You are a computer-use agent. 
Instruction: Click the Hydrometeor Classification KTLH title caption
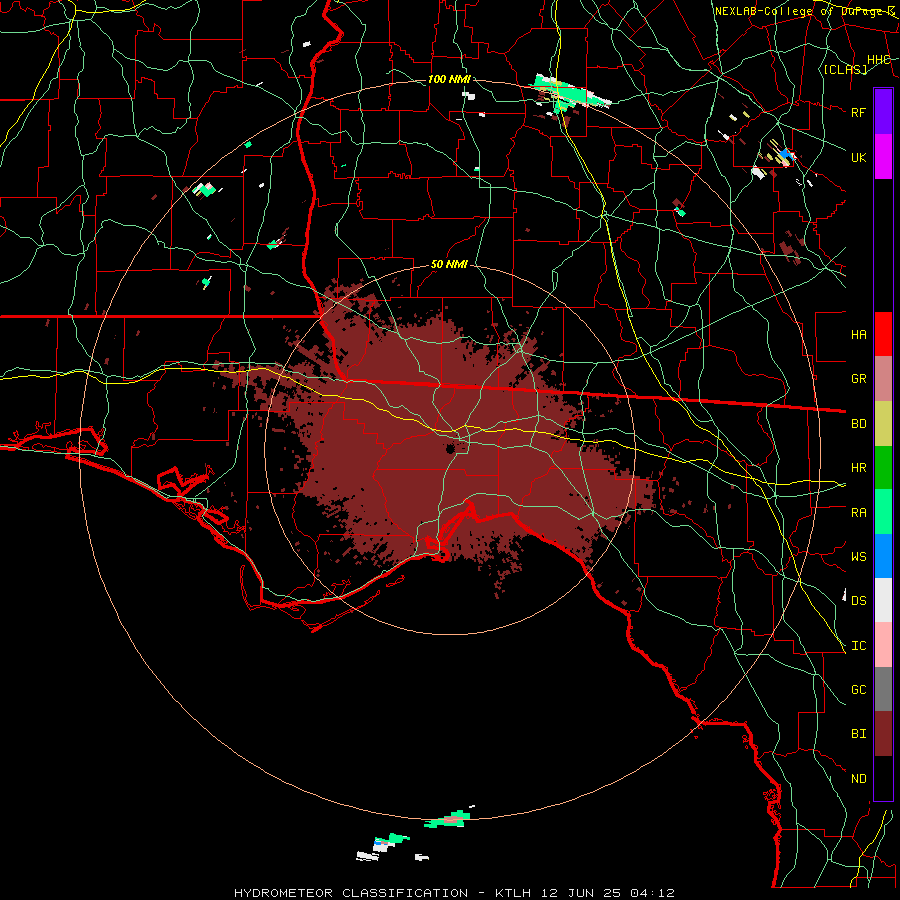(454, 893)
